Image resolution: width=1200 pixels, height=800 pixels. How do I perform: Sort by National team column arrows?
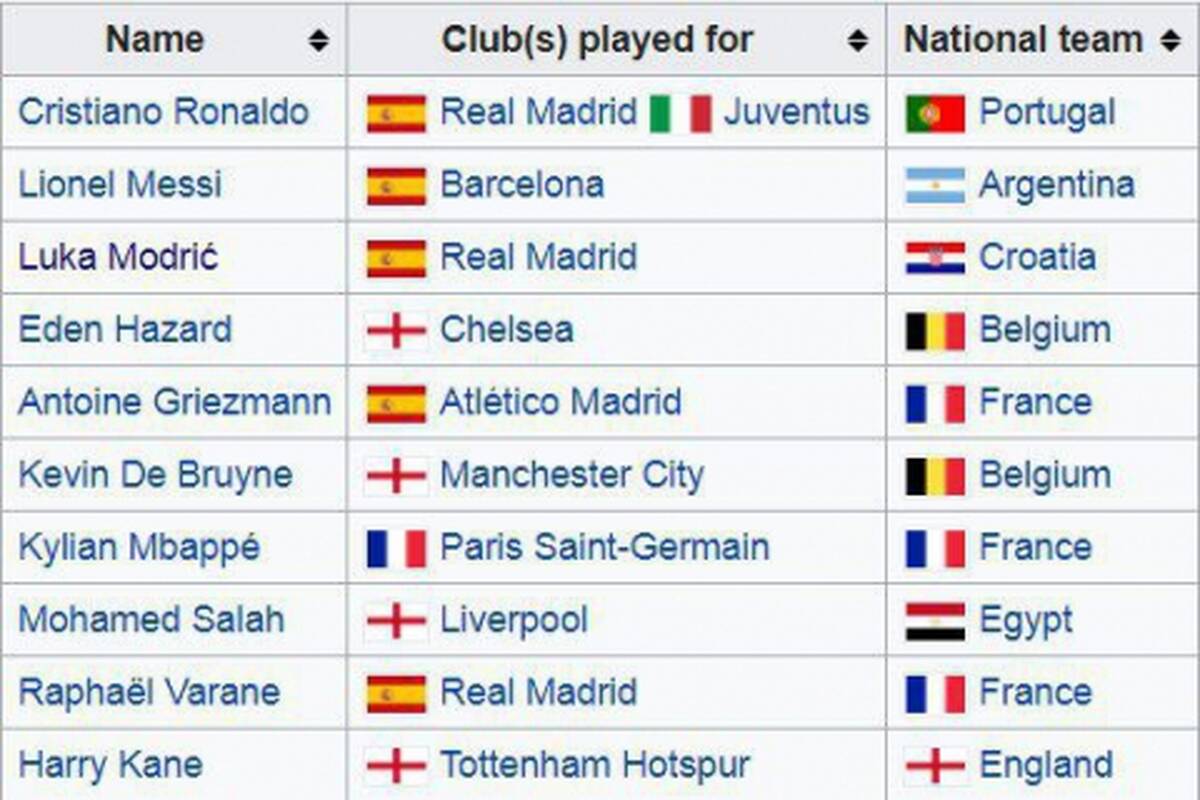[1169, 40]
